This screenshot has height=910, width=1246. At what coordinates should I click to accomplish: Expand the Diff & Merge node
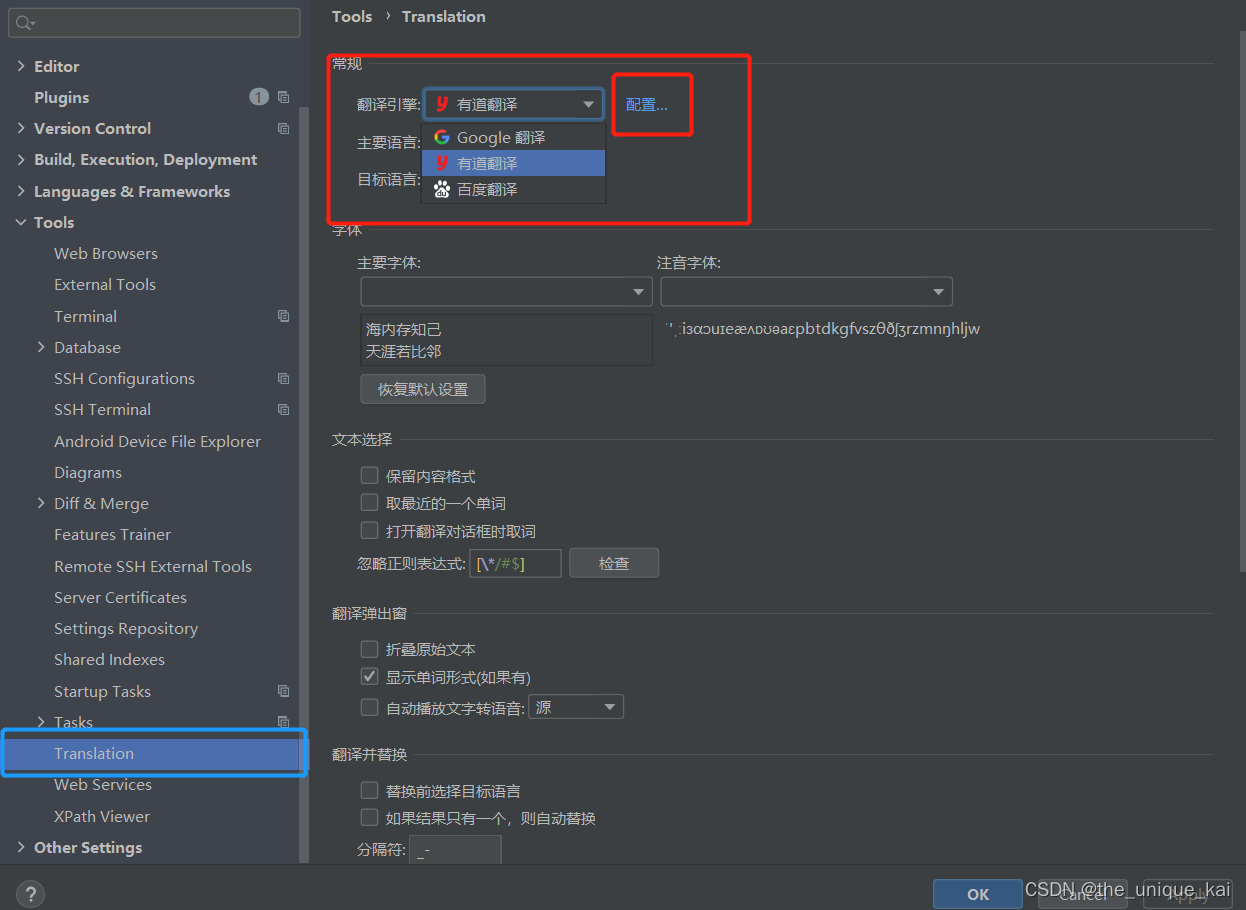[41, 504]
